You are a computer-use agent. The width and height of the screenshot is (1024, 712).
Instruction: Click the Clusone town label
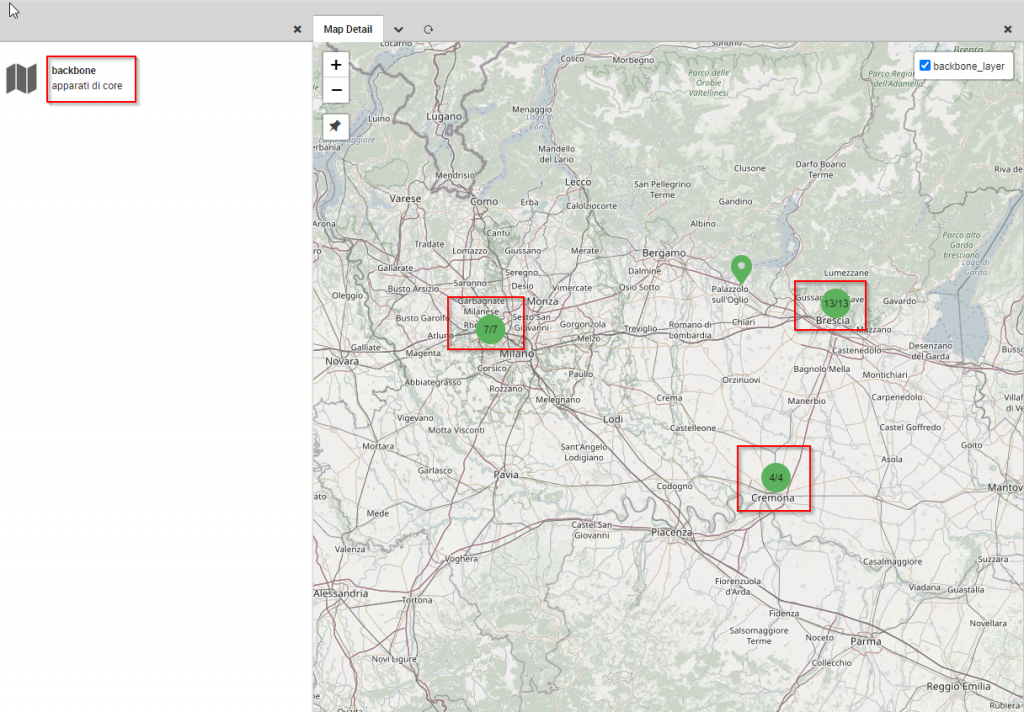(x=750, y=169)
